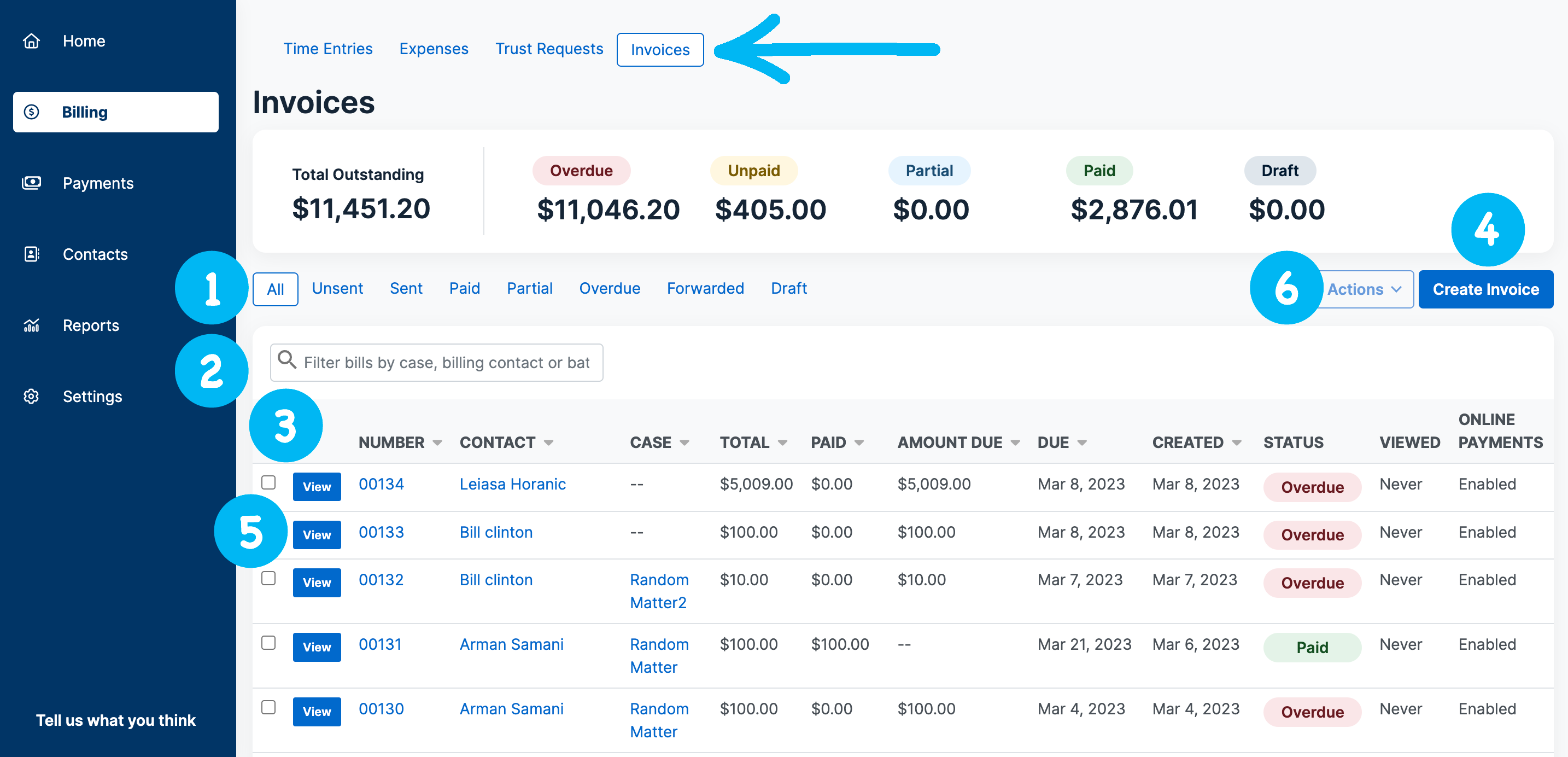The height and width of the screenshot is (757, 1568).
Task: Tick the checkbox beside invoice 00130
Action: point(268,707)
